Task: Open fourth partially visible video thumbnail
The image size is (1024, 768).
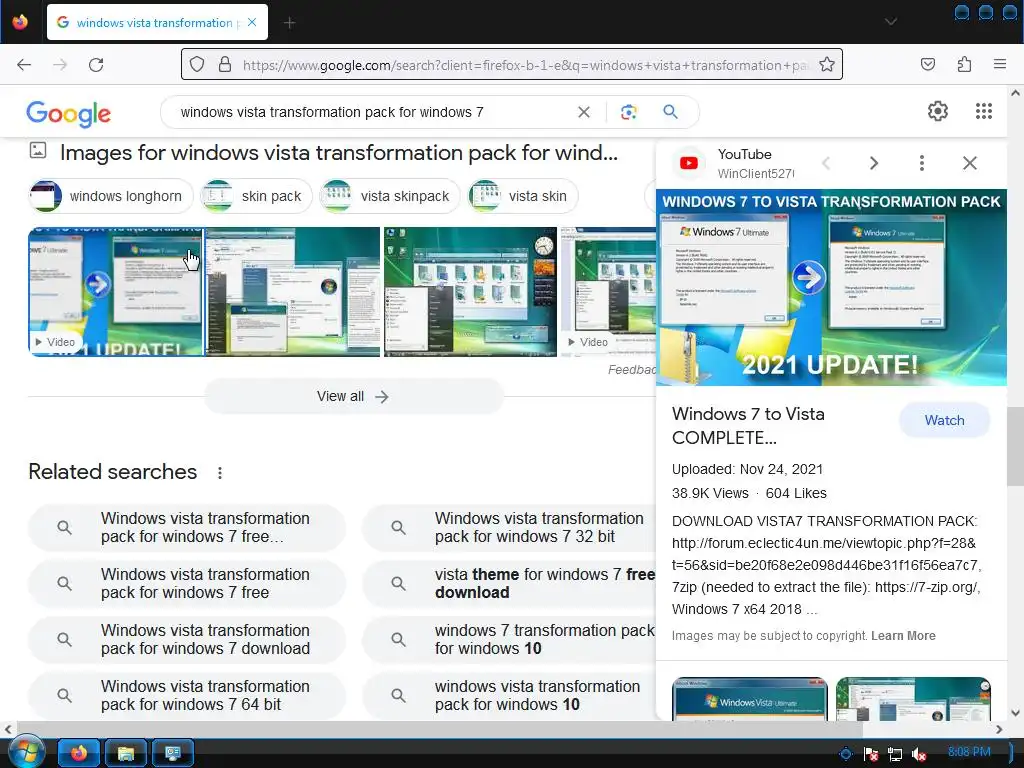Action: pos(609,292)
